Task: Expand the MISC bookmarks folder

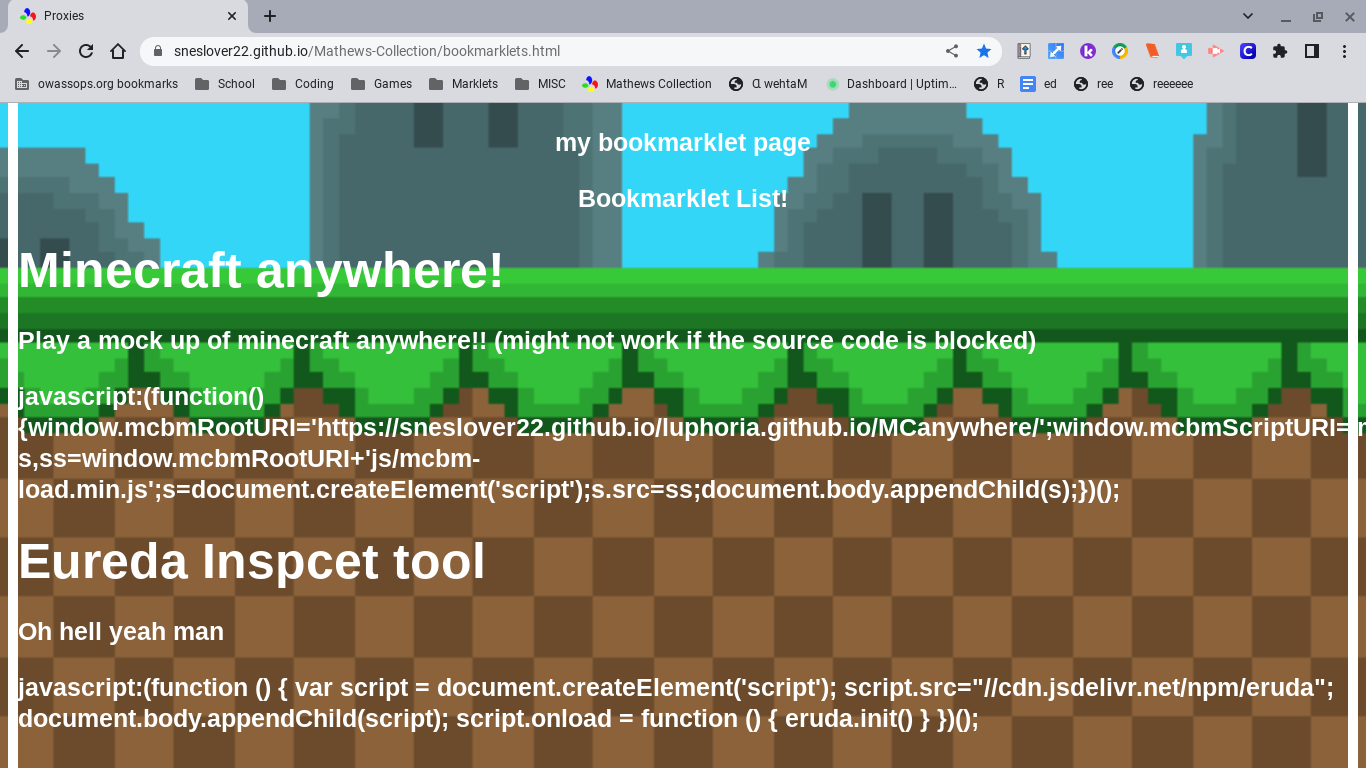Action: 540,84
